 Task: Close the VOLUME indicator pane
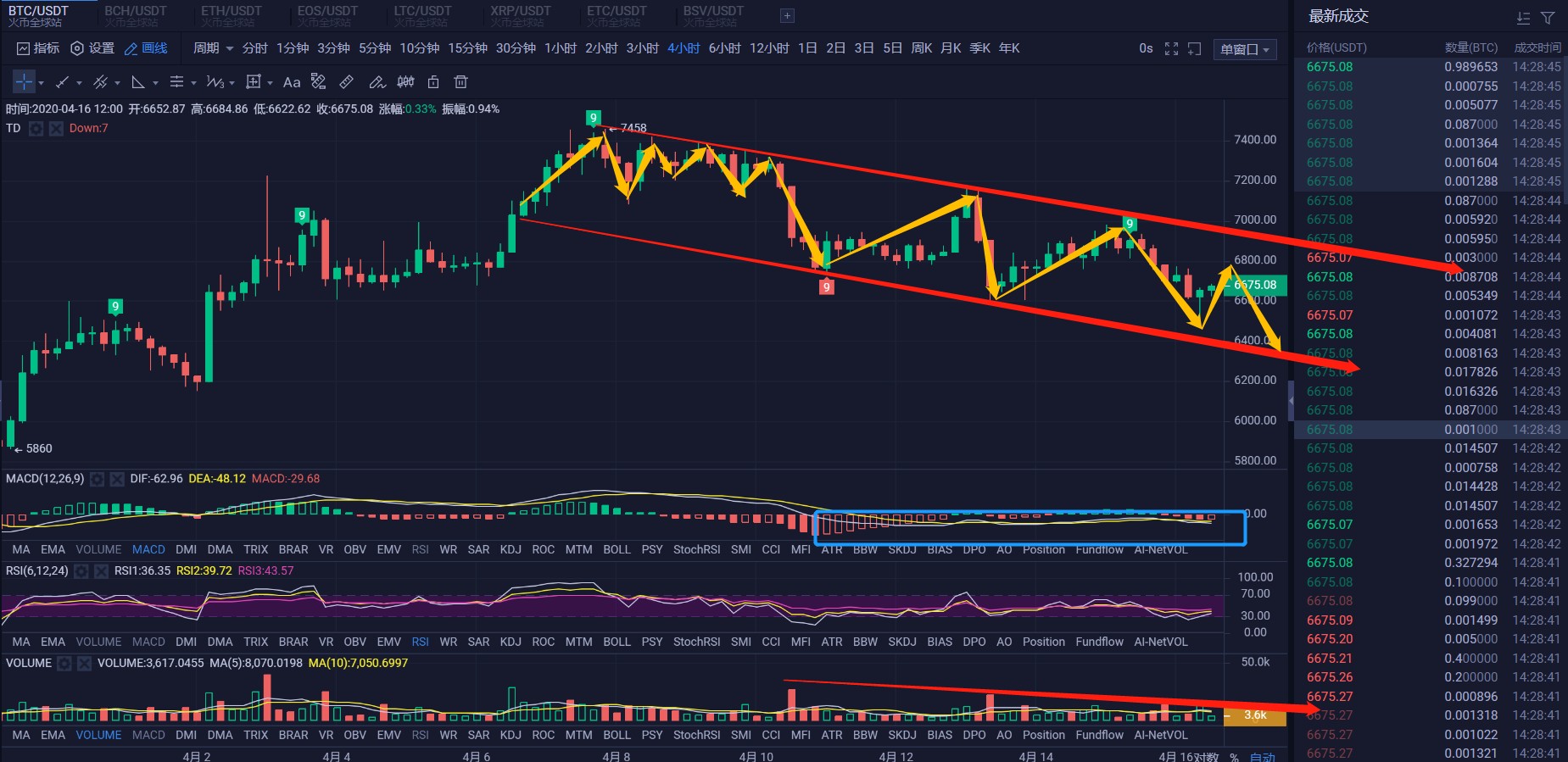[84, 664]
